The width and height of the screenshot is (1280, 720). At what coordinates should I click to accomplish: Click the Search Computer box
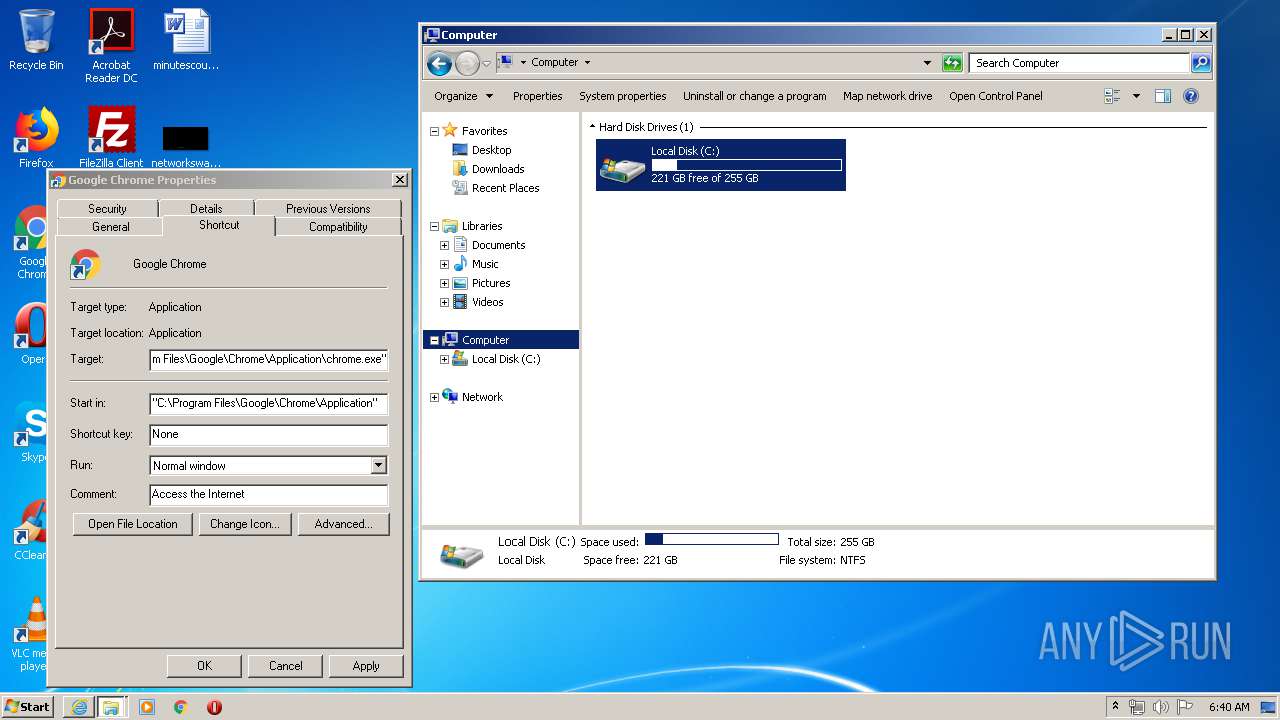(x=1079, y=63)
